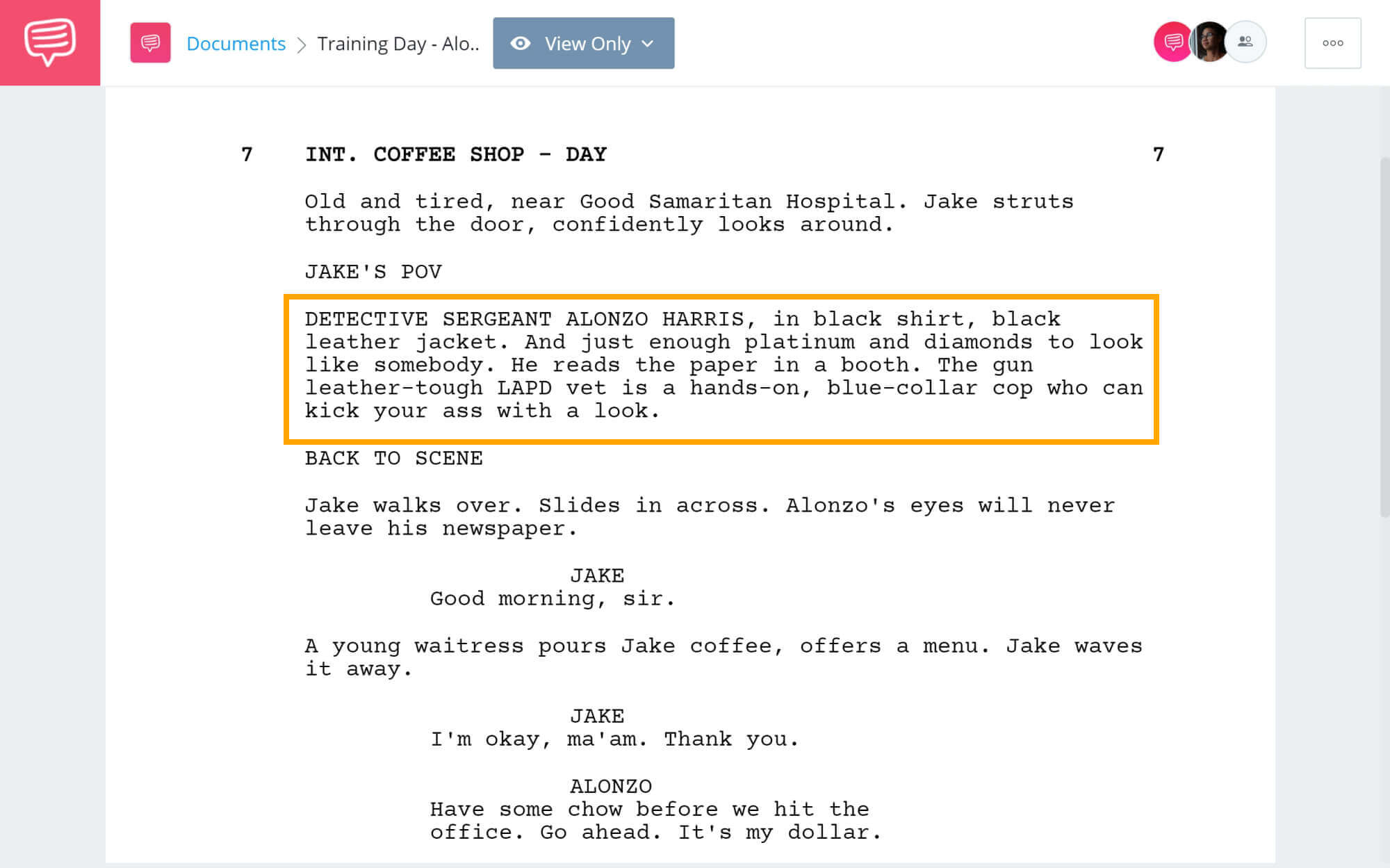Click the second comment icon in header
The width and height of the screenshot is (1390, 868).
pyautogui.click(x=150, y=42)
